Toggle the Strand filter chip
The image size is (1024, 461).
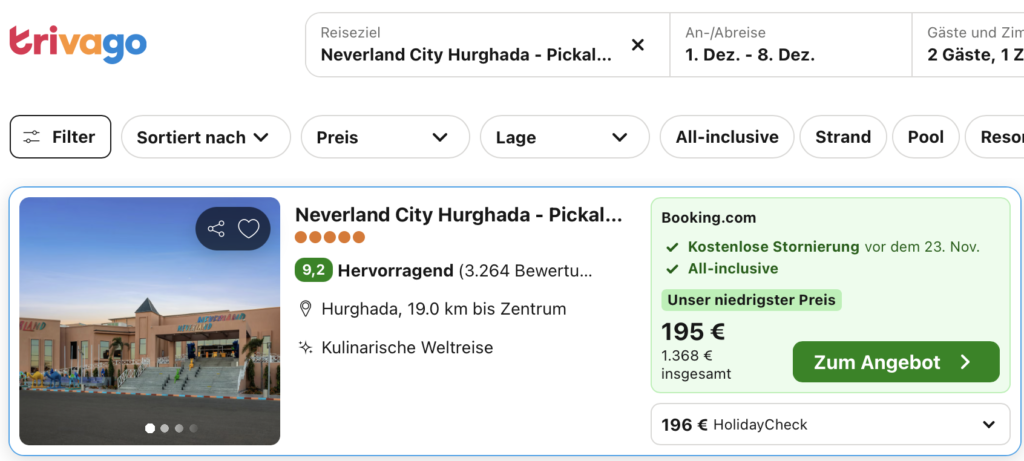pos(843,137)
